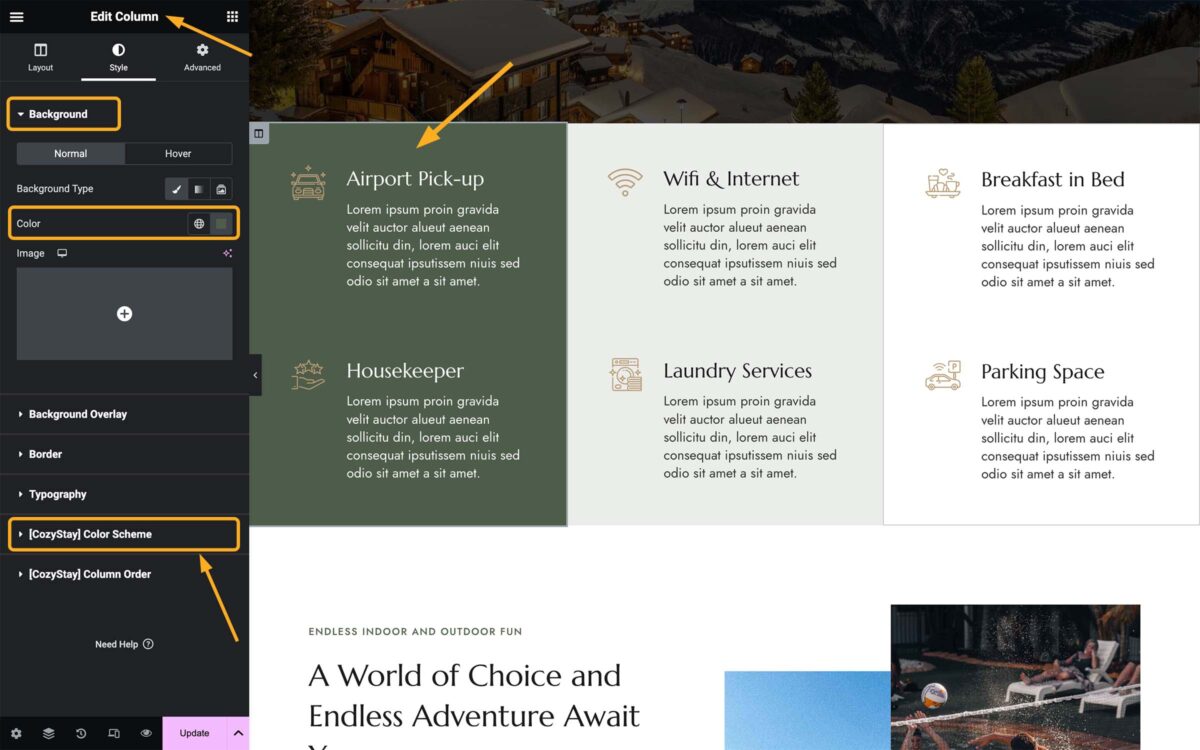
Task: Select gradient background type icon
Action: tap(199, 189)
